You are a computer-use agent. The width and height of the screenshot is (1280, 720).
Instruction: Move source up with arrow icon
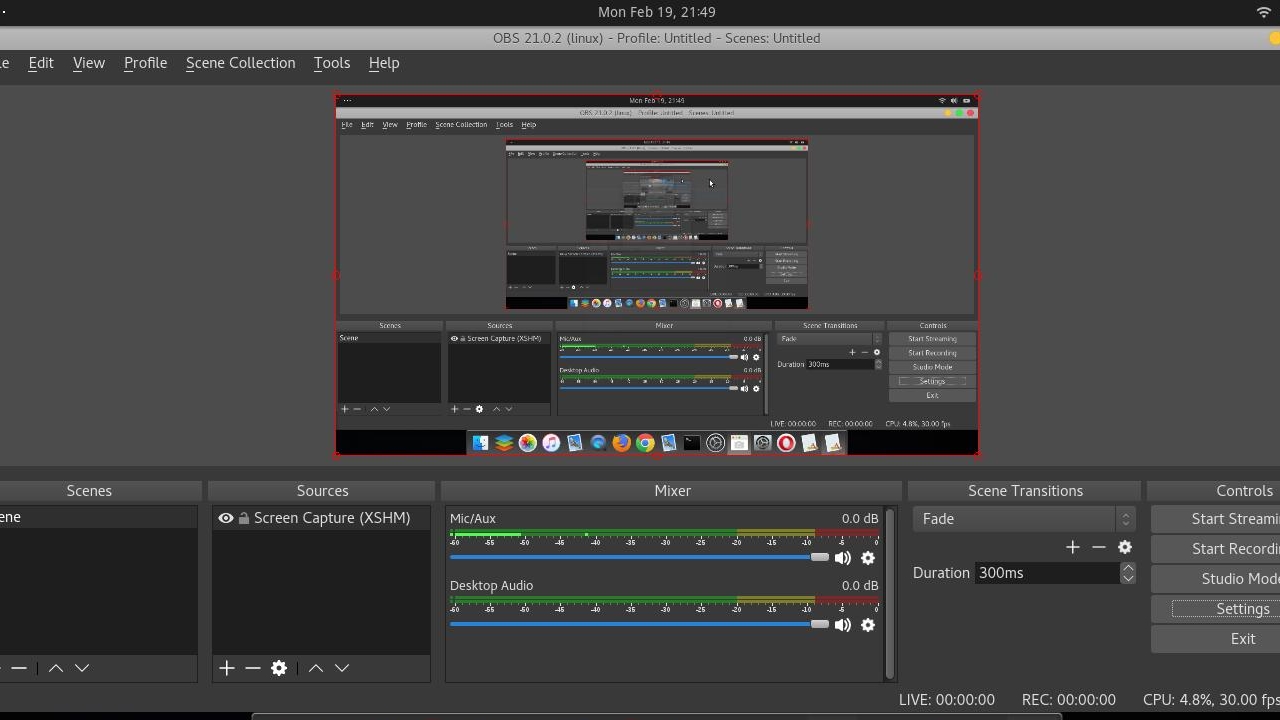coord(316,668)
